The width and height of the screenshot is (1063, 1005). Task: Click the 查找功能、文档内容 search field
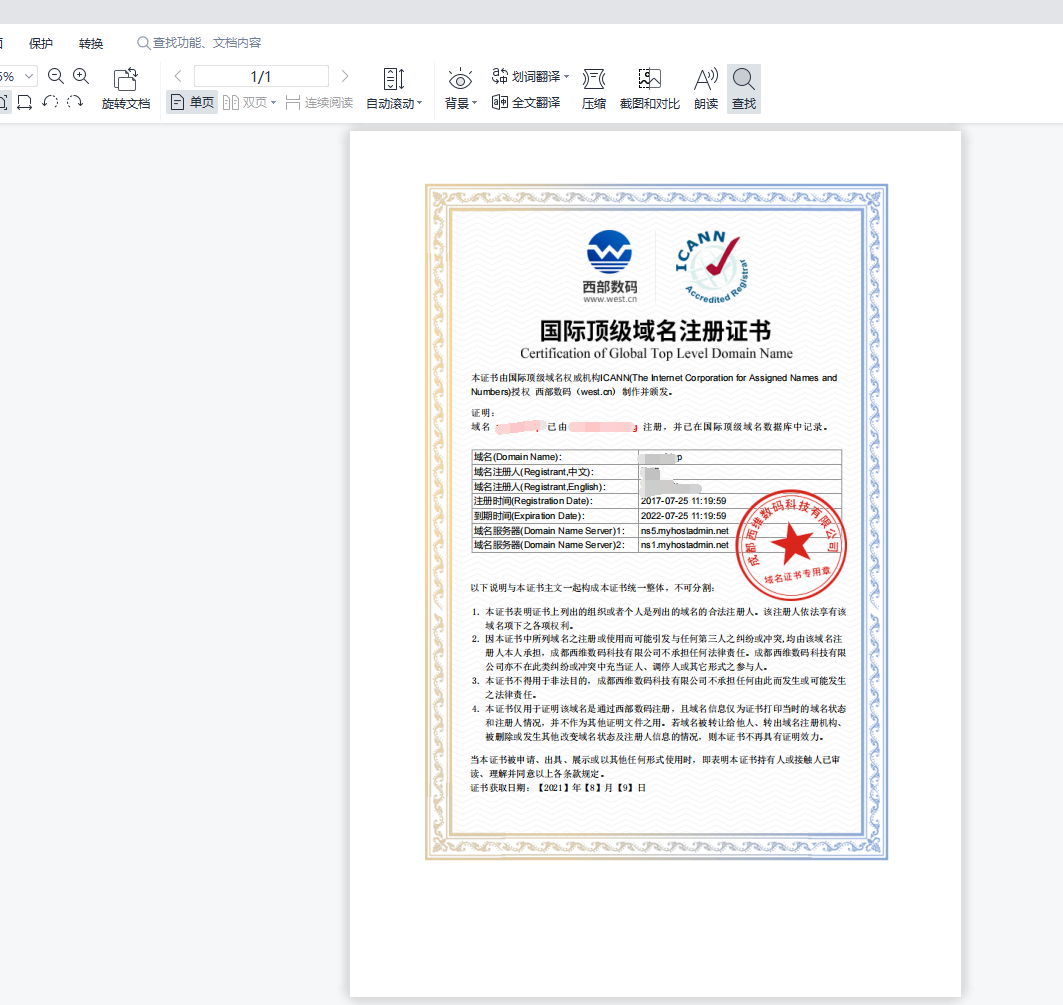click(x=206, y=43)
